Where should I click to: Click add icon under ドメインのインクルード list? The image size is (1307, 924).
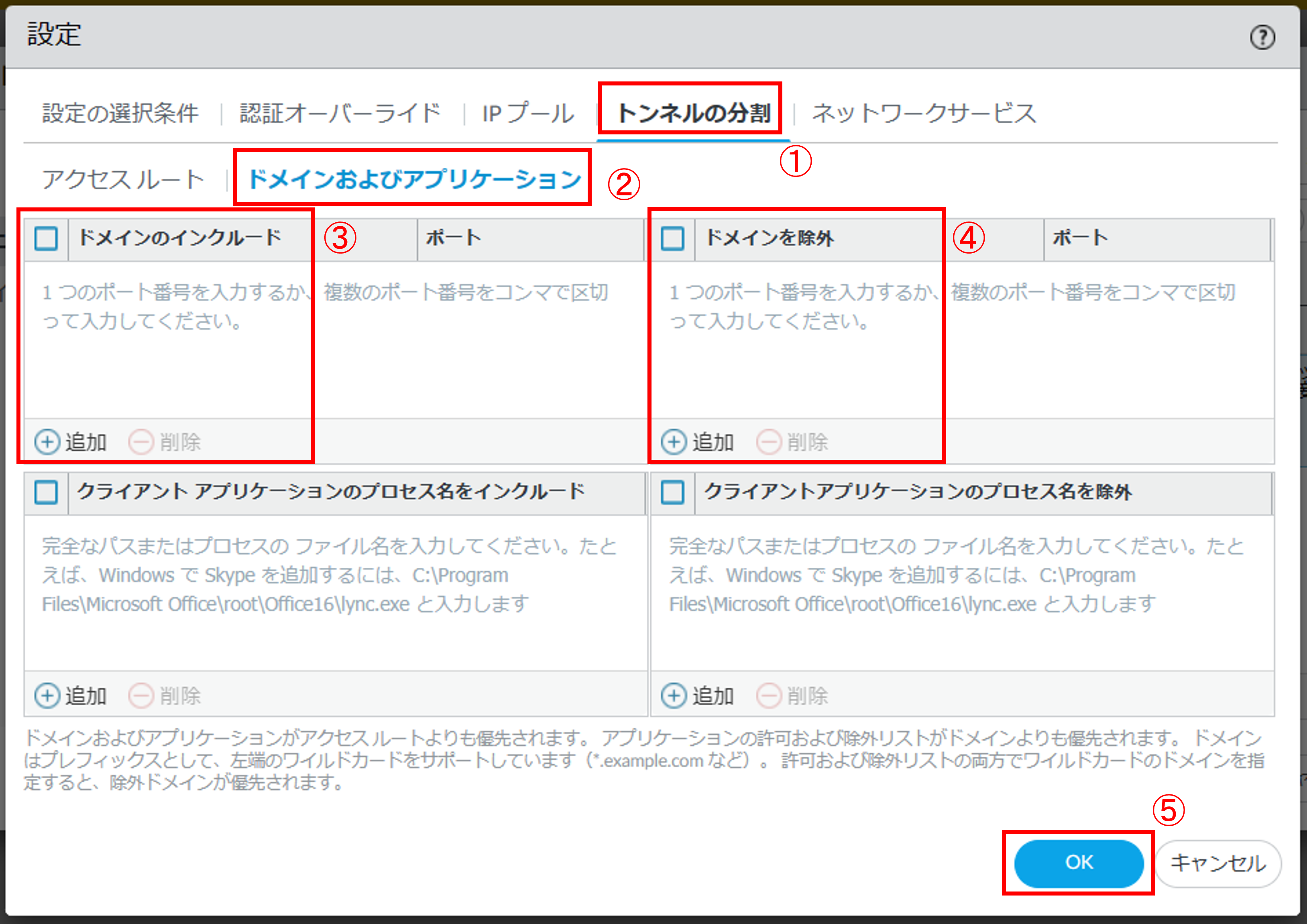pos(47,442)
